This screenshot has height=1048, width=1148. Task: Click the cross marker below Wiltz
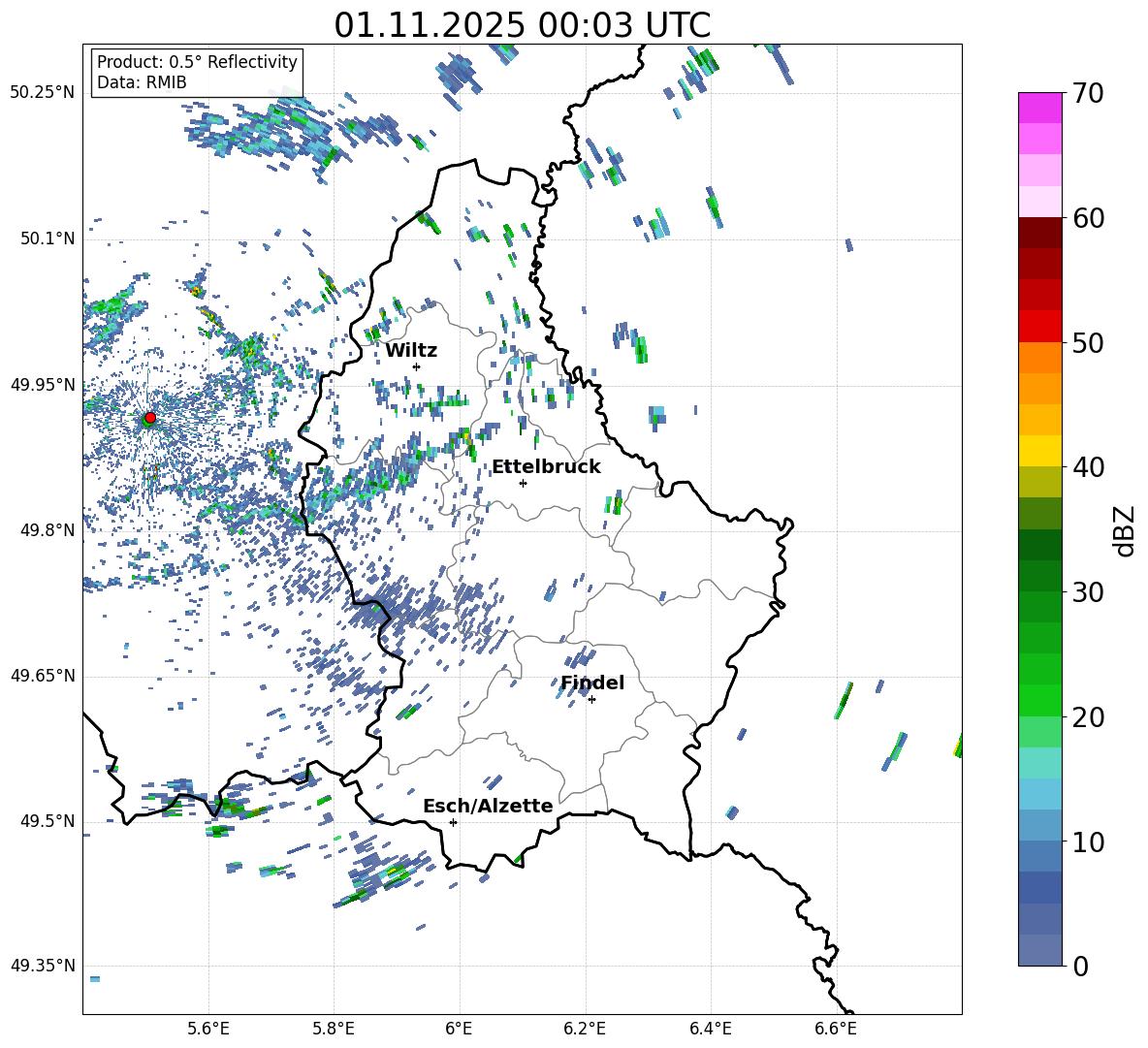point(417,366)
